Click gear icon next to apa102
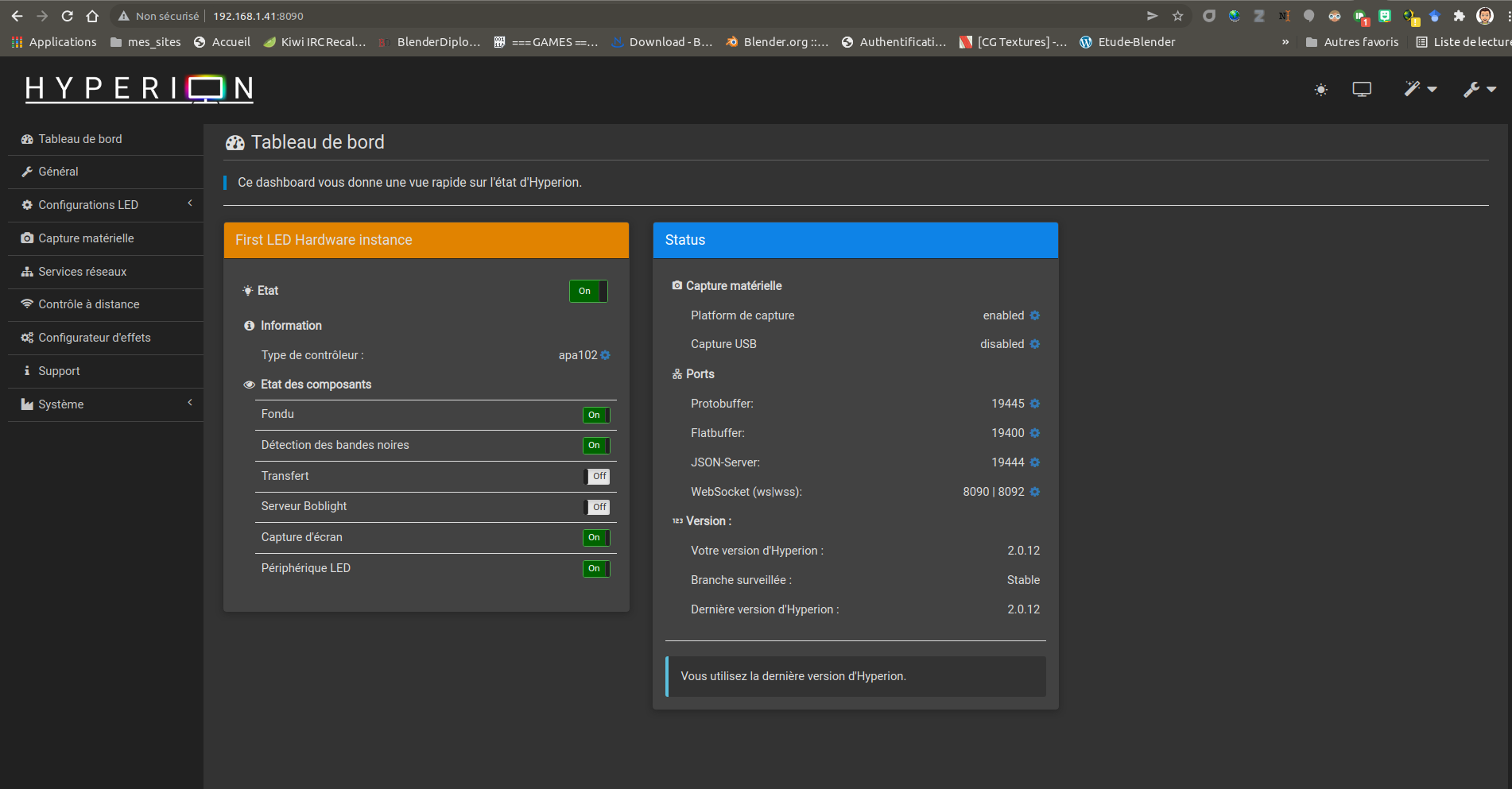This screenshot has width=1512, height=789. coord(606,355)
